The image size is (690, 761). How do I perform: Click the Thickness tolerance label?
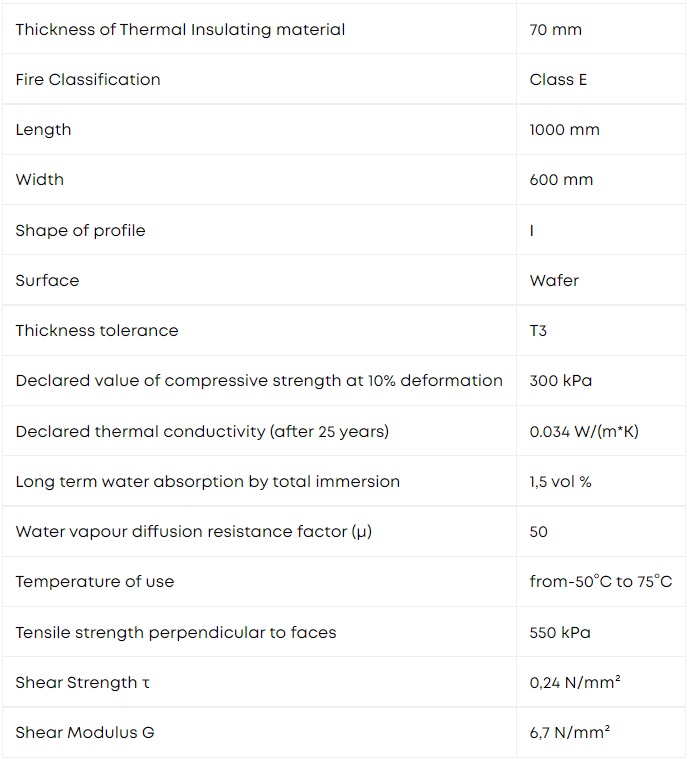(x=97, y=331)
